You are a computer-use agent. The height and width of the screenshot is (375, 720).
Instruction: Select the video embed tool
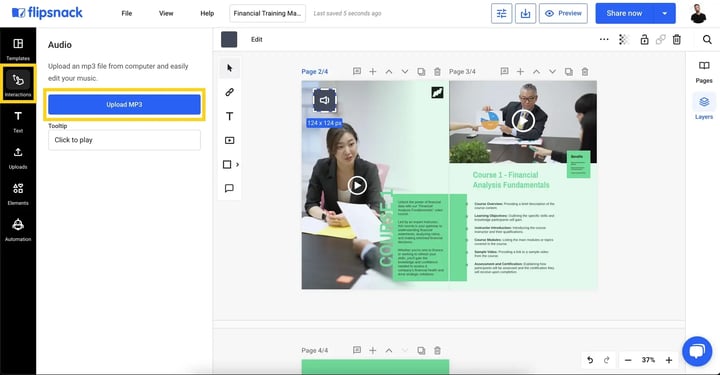[x=230, y=140]
